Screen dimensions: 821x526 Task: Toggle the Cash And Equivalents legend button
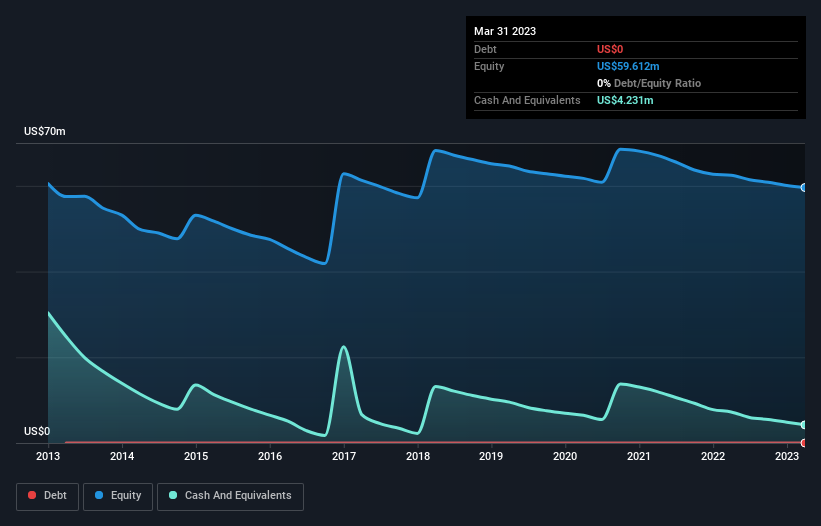(x=230, y=496)
